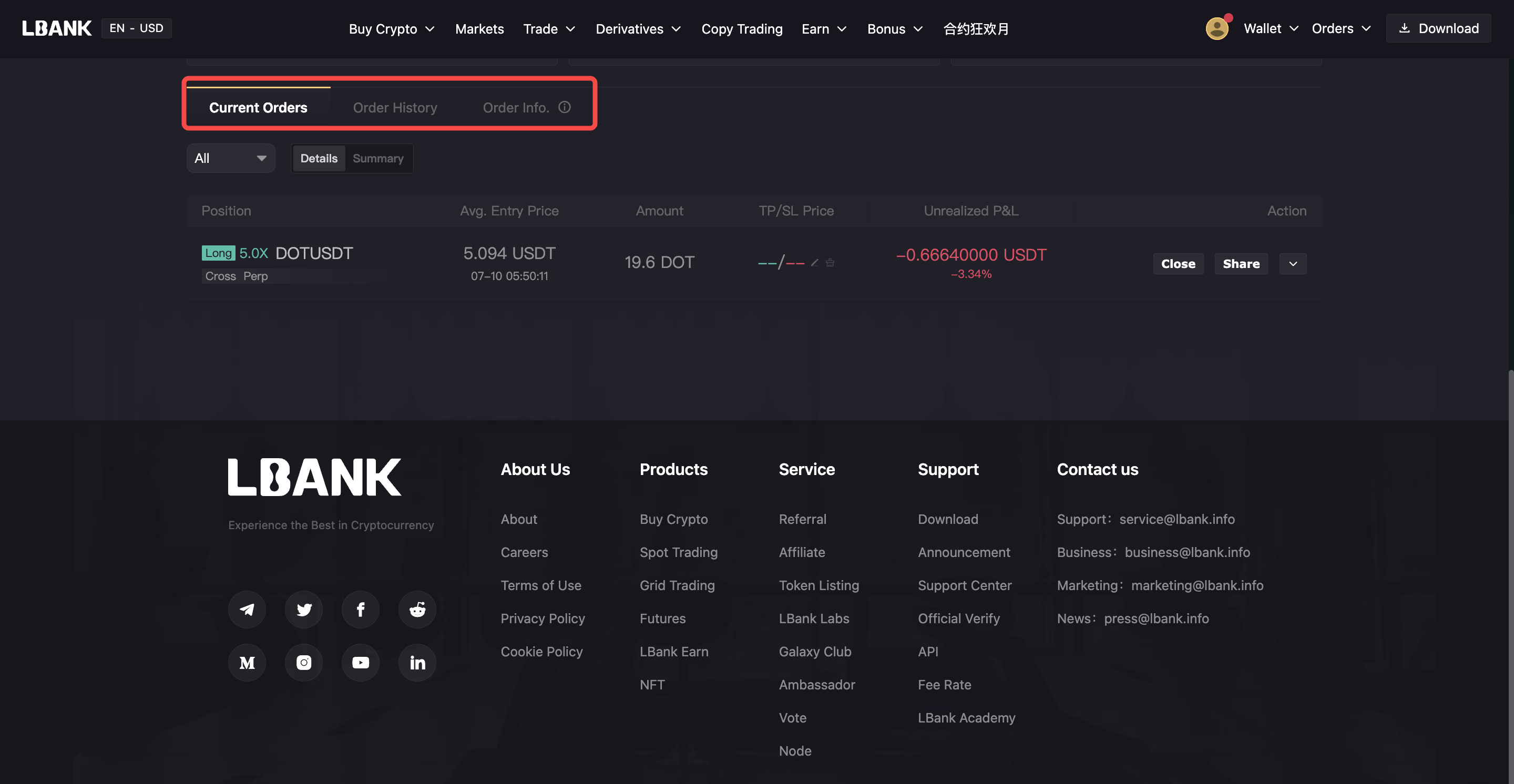The width and height of the screenshot is (1514, 784).
Task: Click the Download button in header
Action: pos(1438,28)
